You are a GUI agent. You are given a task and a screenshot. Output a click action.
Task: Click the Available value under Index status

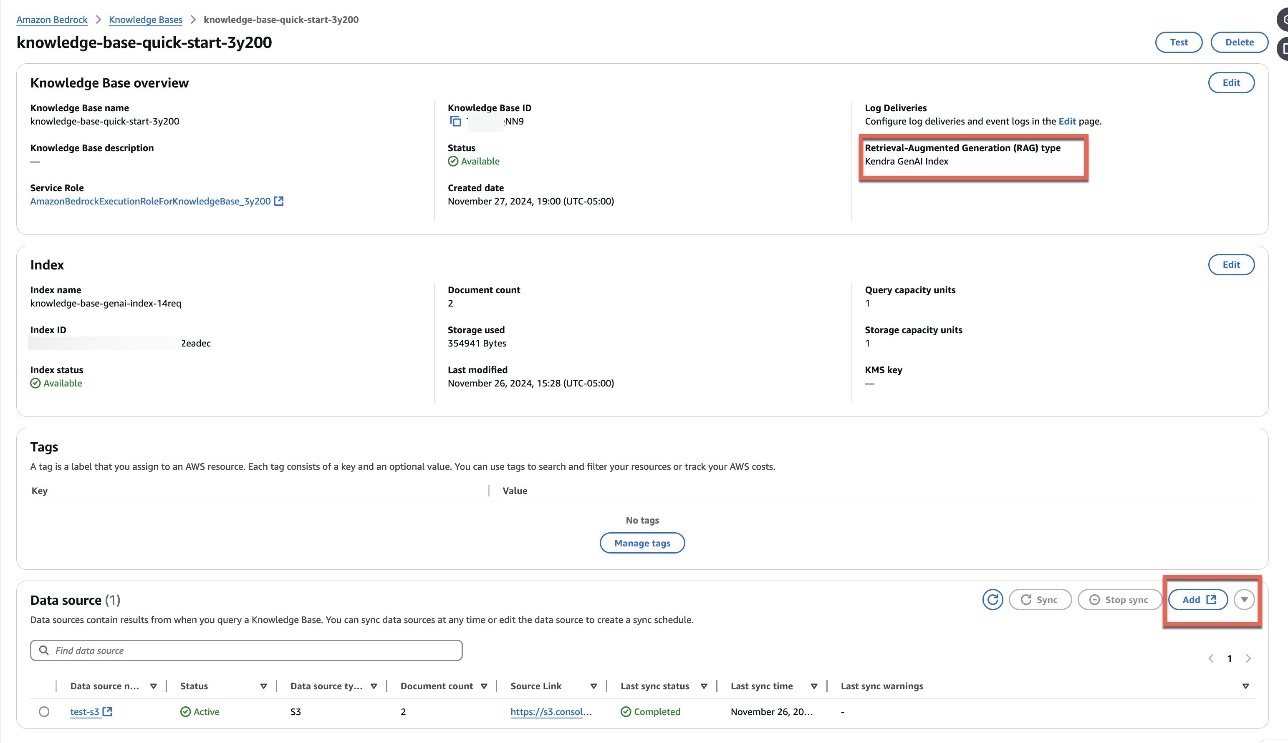pos(56,383)
